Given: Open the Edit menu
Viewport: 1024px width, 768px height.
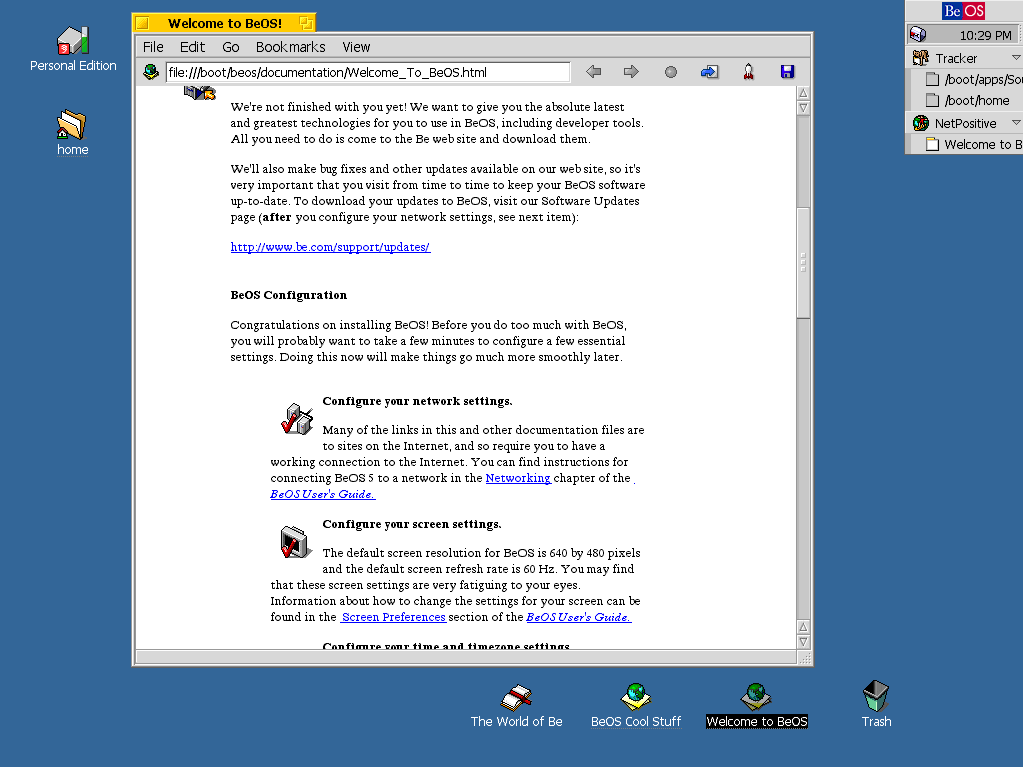Looking at the screenshot, I should tap(192, 47).
